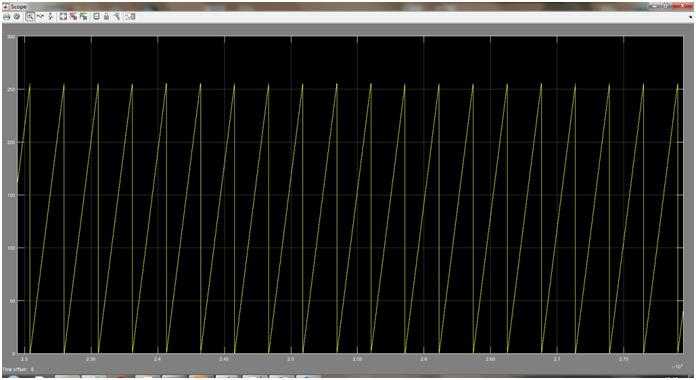
Task: Click the Scope window title icon
Action: (x=6, y=7)
